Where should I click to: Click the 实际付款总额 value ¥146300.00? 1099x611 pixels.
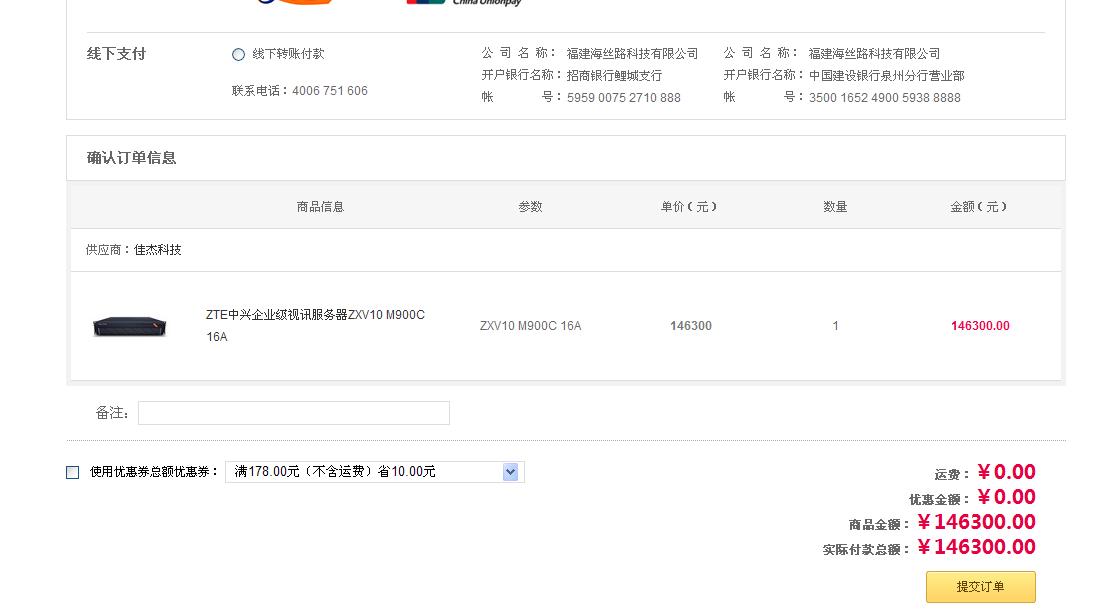976,547
